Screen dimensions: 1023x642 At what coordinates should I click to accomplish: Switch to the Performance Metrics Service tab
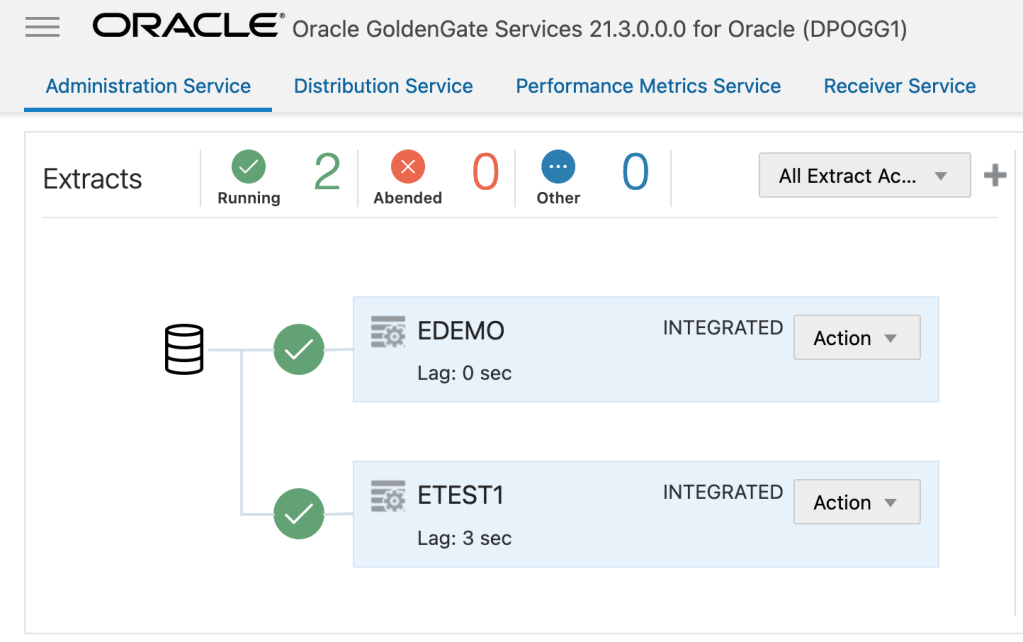(648, 86)
